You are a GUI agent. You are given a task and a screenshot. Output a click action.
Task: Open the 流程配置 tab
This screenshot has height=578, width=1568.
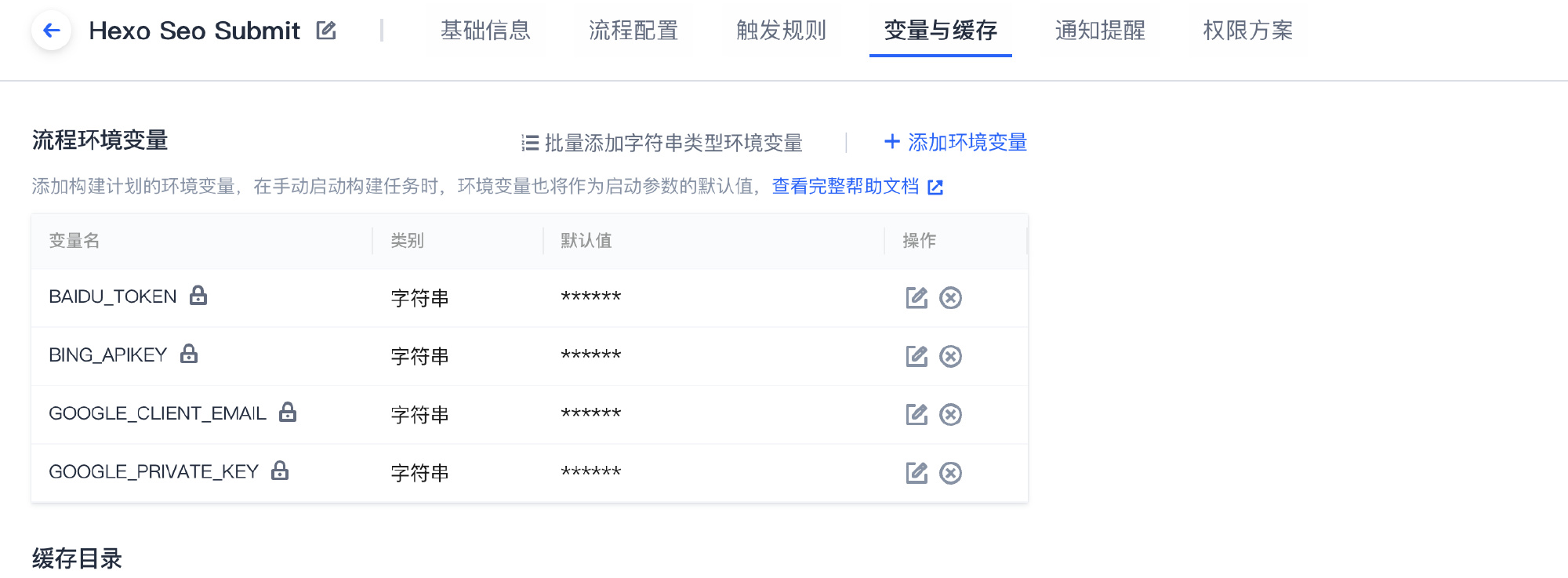coord(633,31)
